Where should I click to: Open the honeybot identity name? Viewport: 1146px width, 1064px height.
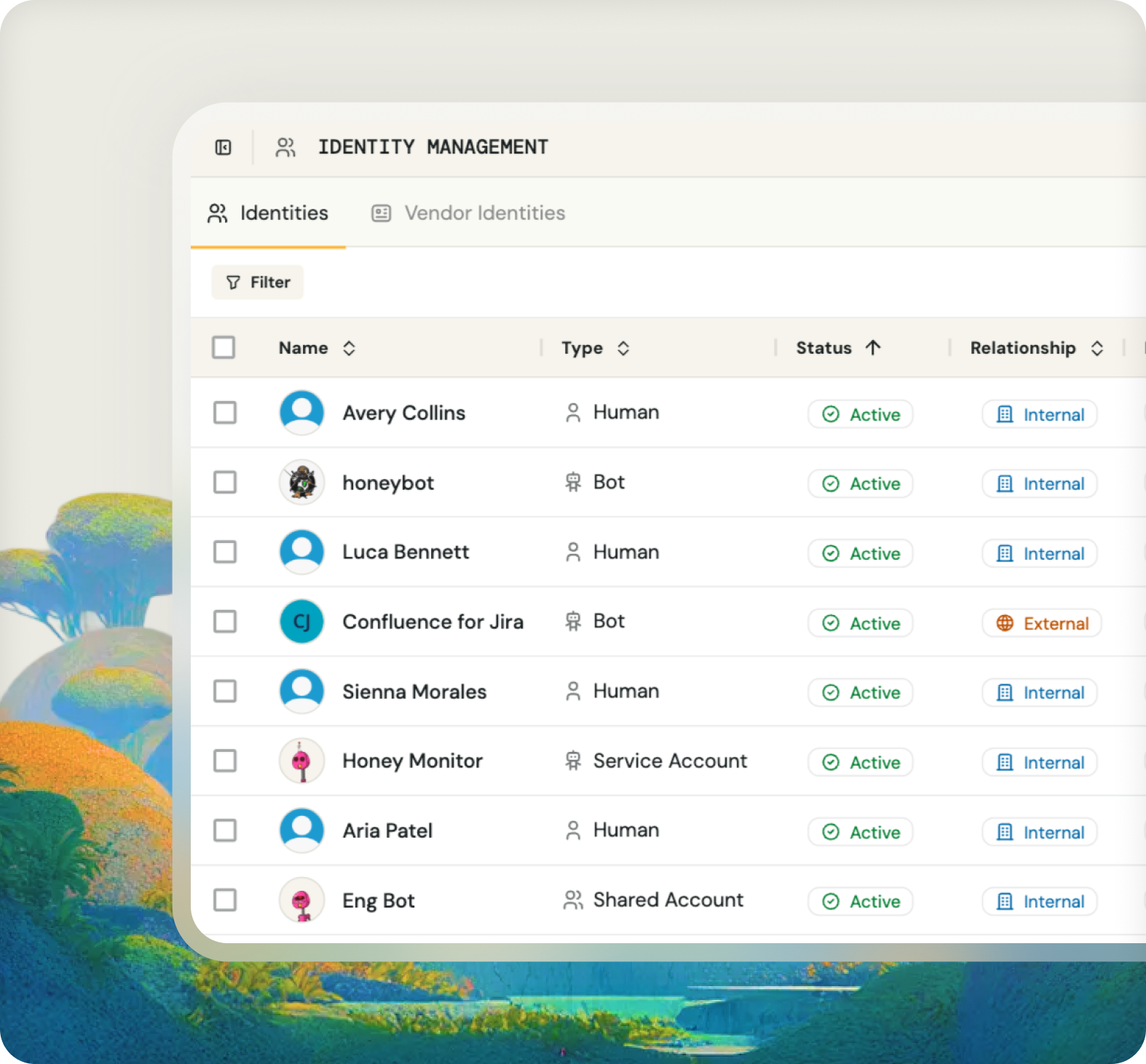click(x=388, y=483)
